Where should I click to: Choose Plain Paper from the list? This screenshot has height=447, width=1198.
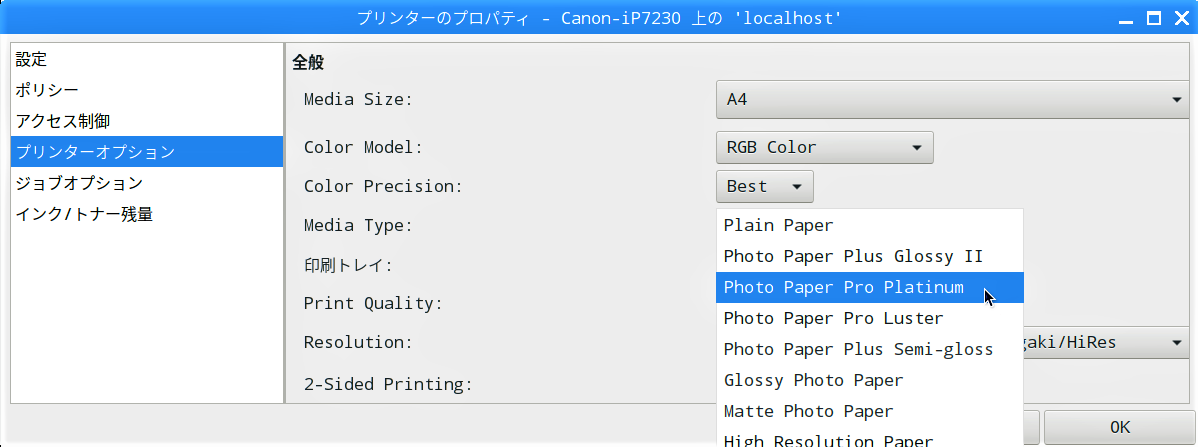point(869,225)
